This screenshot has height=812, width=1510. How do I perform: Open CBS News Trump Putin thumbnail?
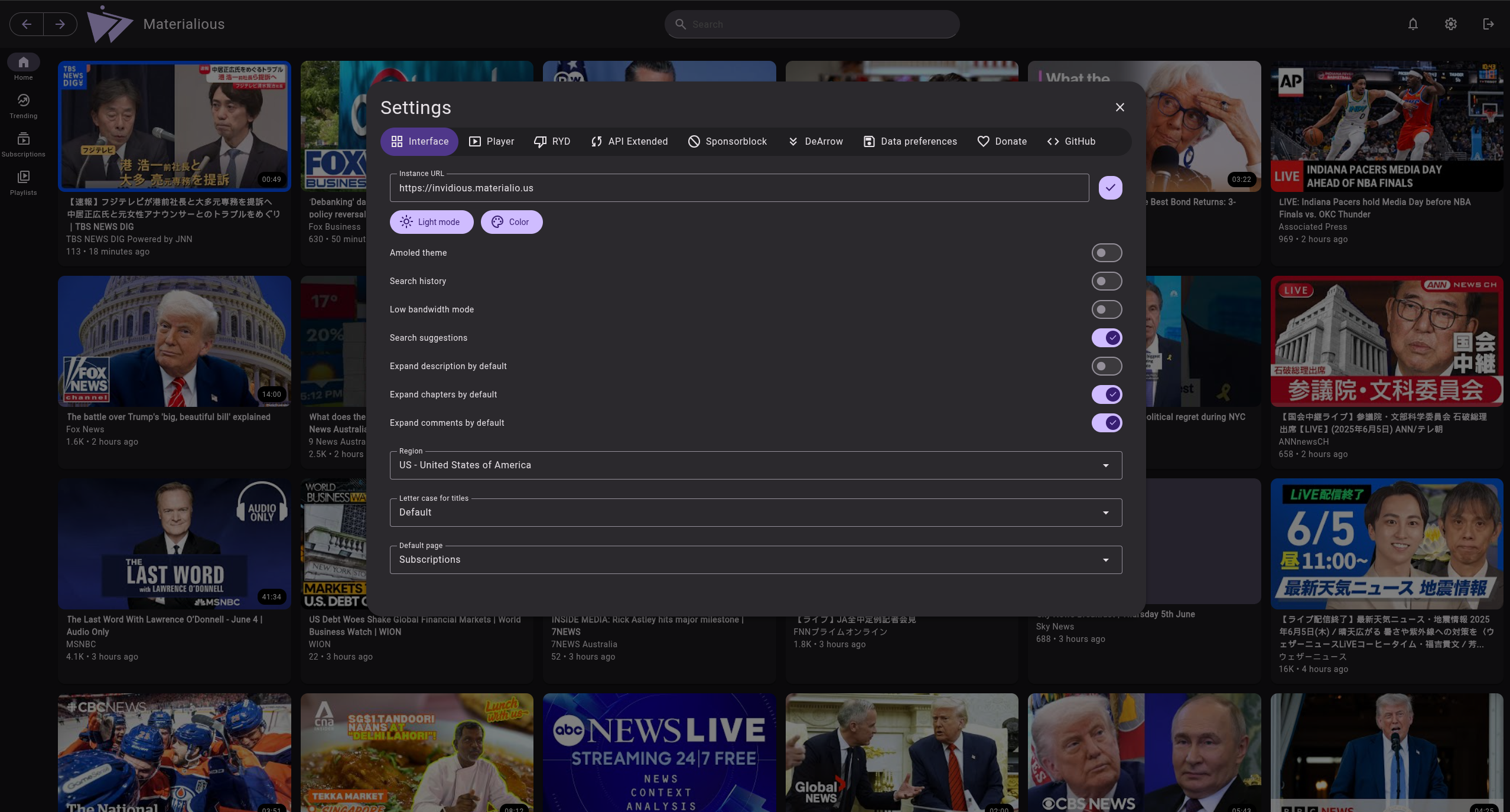click(1144, 753)
